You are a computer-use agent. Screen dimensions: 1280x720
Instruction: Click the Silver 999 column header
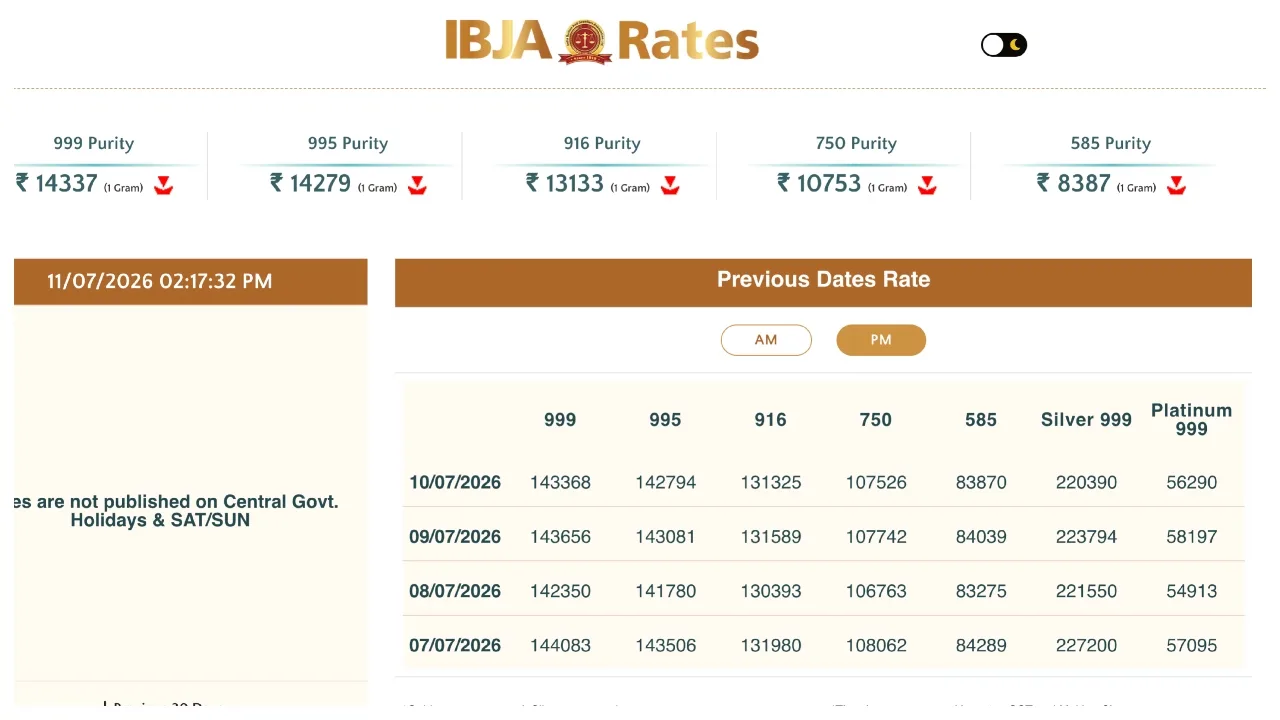(x=1086, y=420)
